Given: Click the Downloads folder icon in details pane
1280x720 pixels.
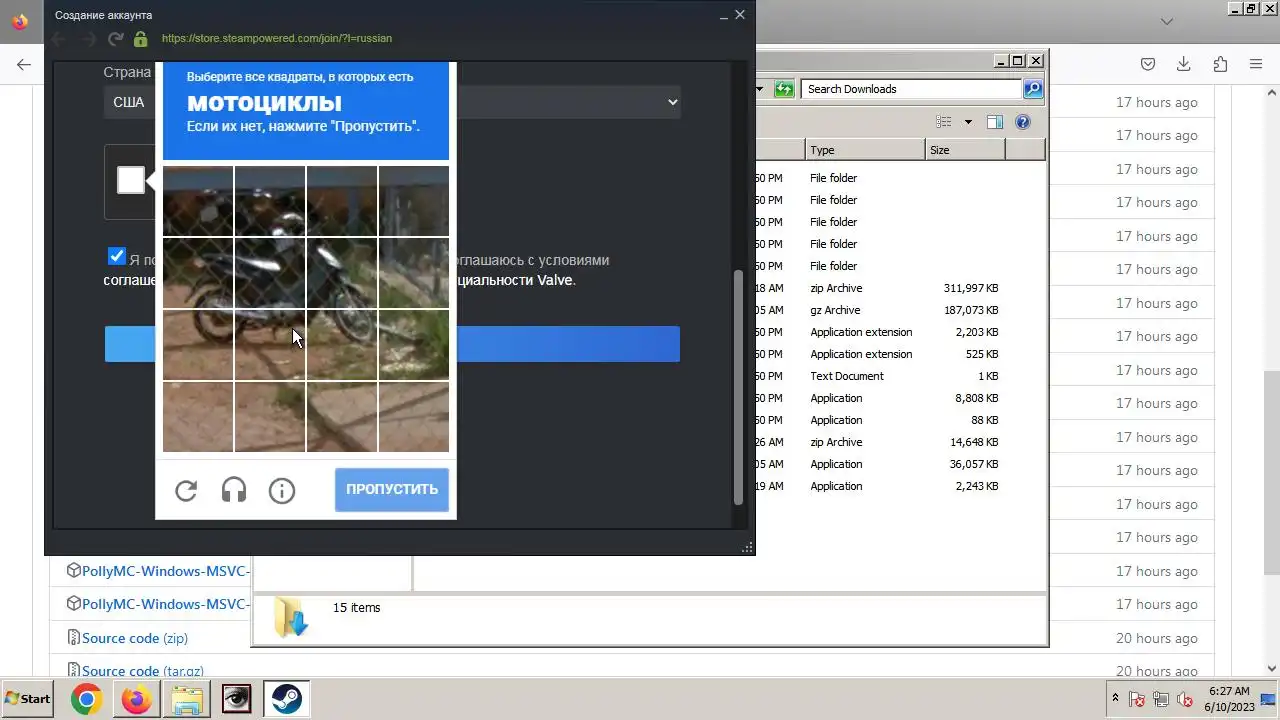Looking at the screenshot, I should [291, 617].
